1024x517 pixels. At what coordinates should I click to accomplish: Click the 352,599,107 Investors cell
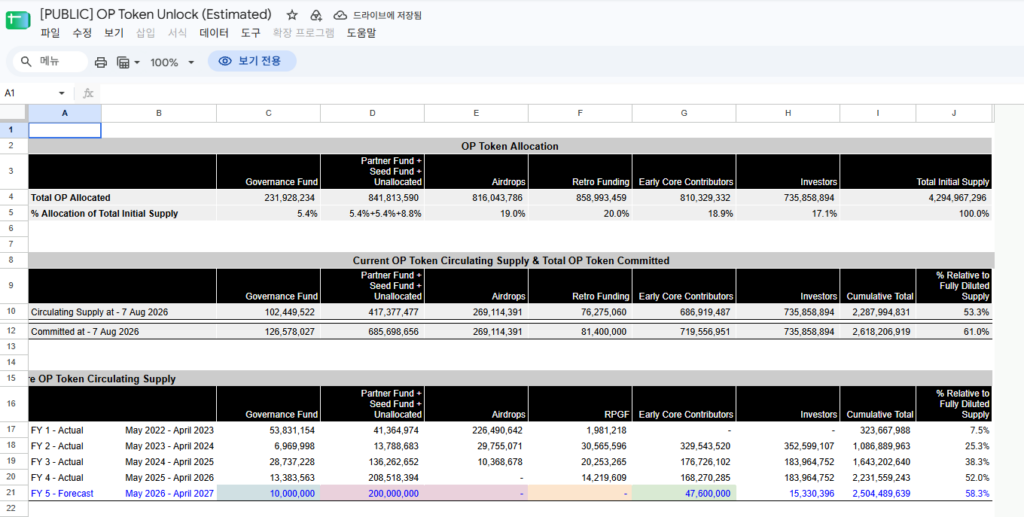coord(788,446)
